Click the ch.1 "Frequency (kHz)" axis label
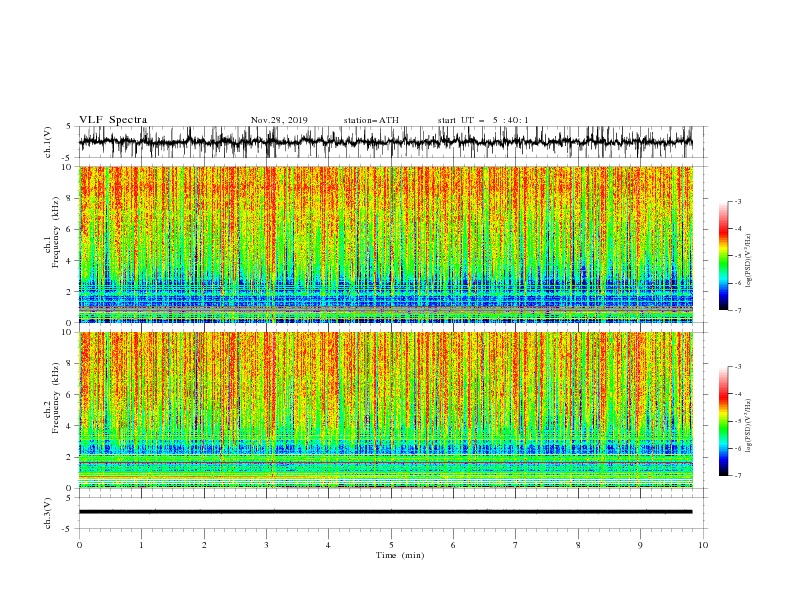Viewport: 792px width, 612px height. [x=56, y=233]
